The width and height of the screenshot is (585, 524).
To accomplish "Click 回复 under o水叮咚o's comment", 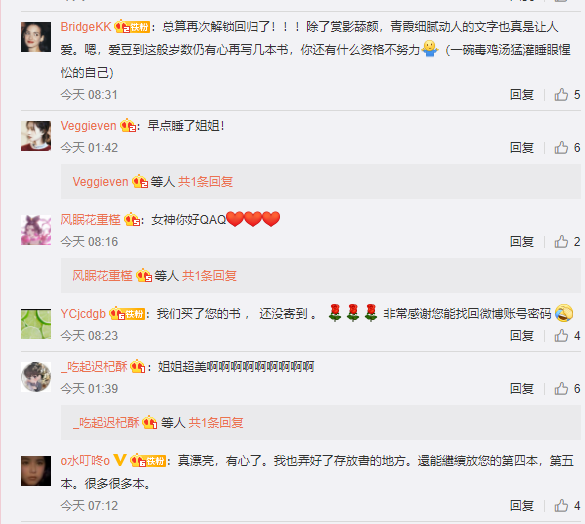I will (522, 506).
